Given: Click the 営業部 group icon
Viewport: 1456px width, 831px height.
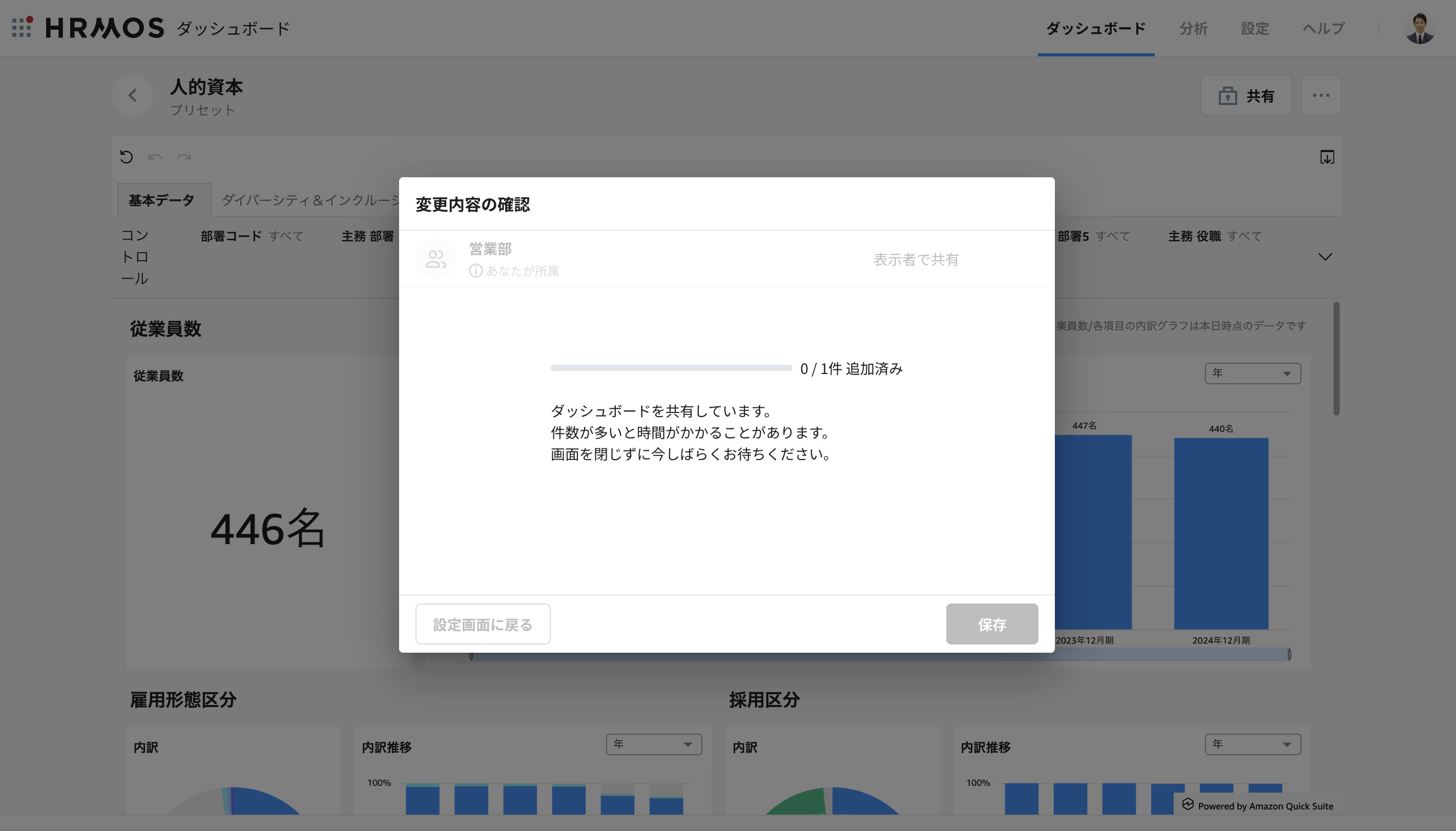Looking at the screenshot, I should pyautogui.click(x=436, y=259).
